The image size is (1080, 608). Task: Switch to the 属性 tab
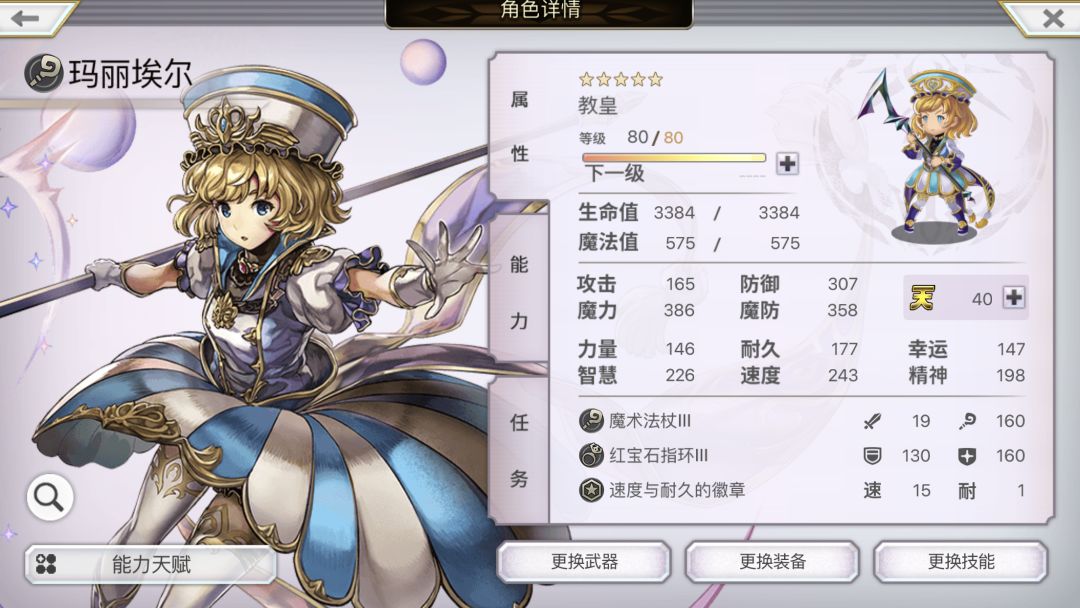[x=519, y=127]
